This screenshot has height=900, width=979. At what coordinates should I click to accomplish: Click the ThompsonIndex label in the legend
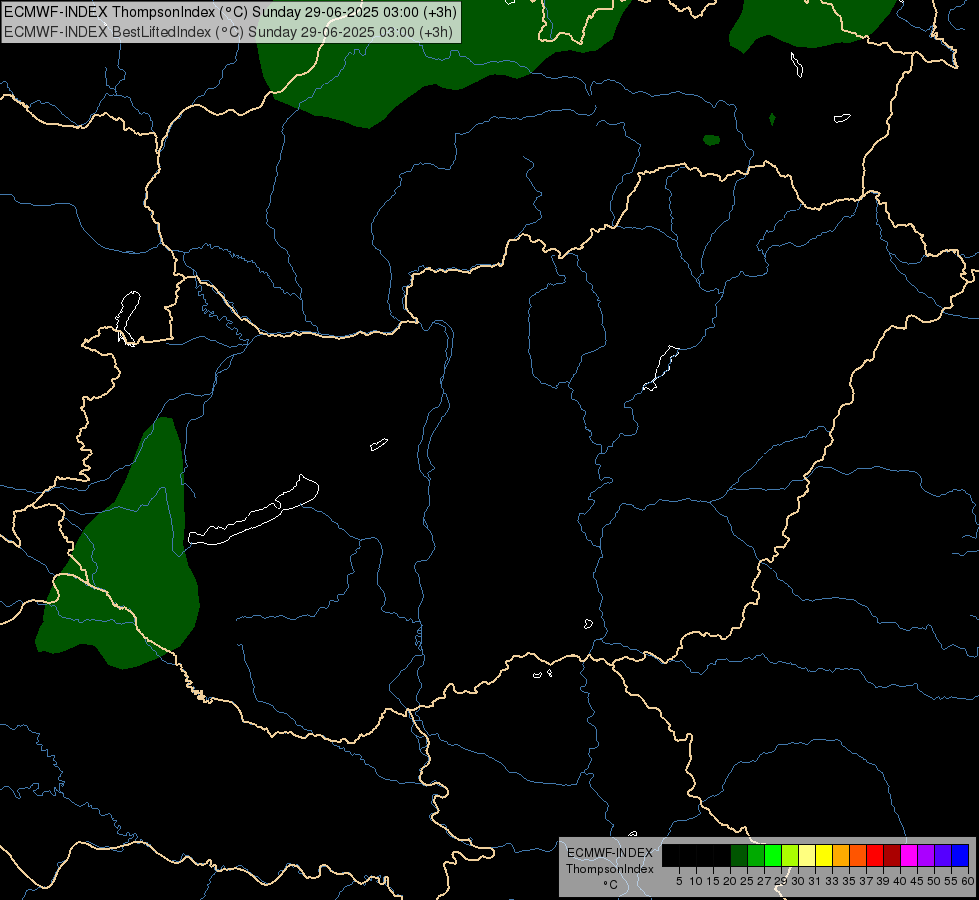tap(610, 869)
